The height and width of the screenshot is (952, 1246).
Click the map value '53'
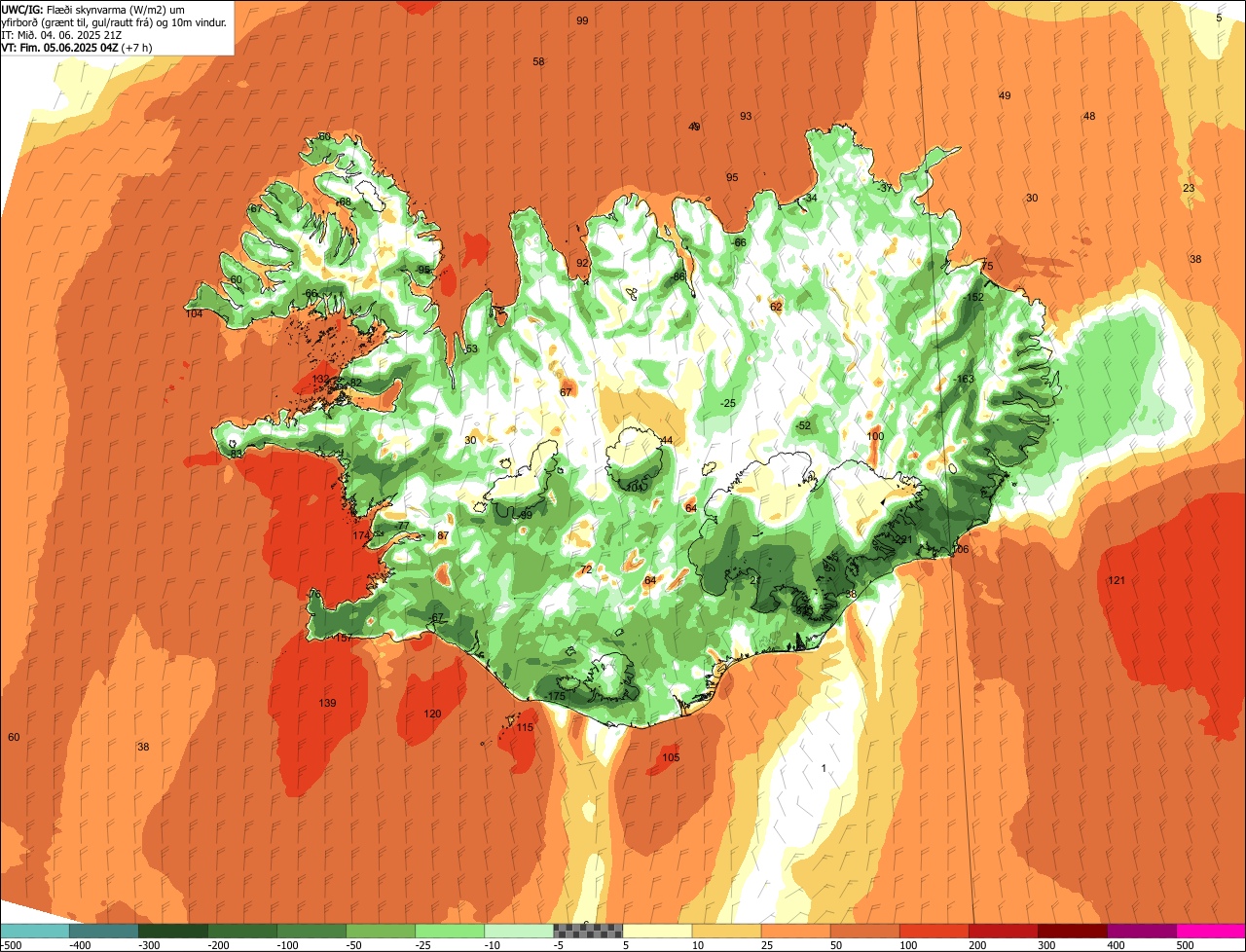point(472,348)
